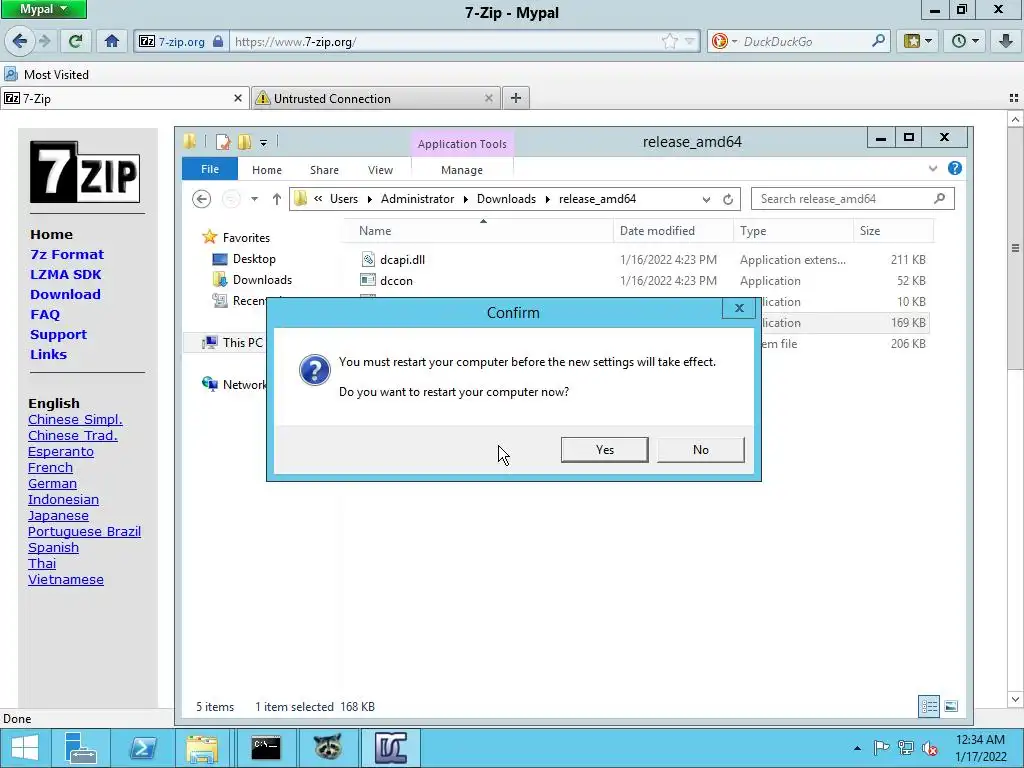Go to the browser home page icon

[x=112, y=41]
